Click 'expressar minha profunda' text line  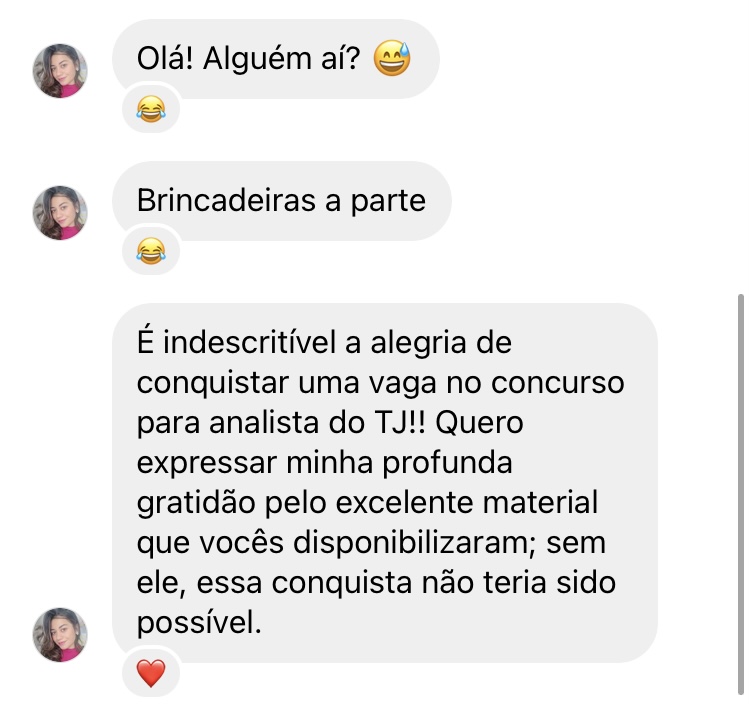(x=324, y=463)
